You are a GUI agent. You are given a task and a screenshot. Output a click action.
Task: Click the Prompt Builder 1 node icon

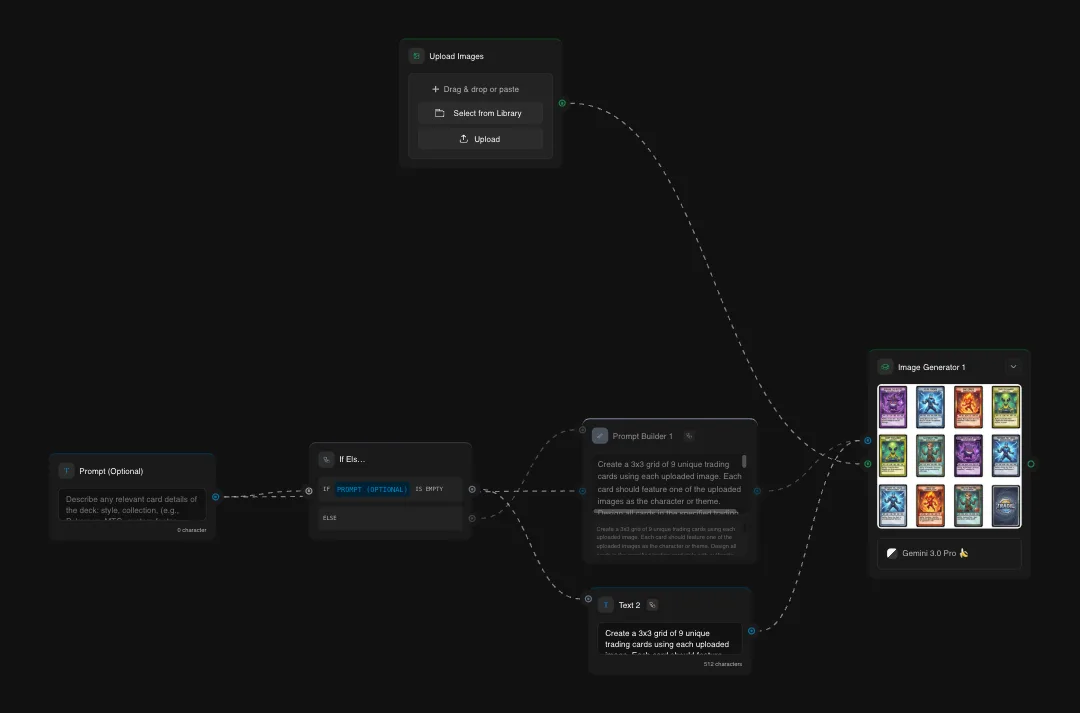(601, 435)
